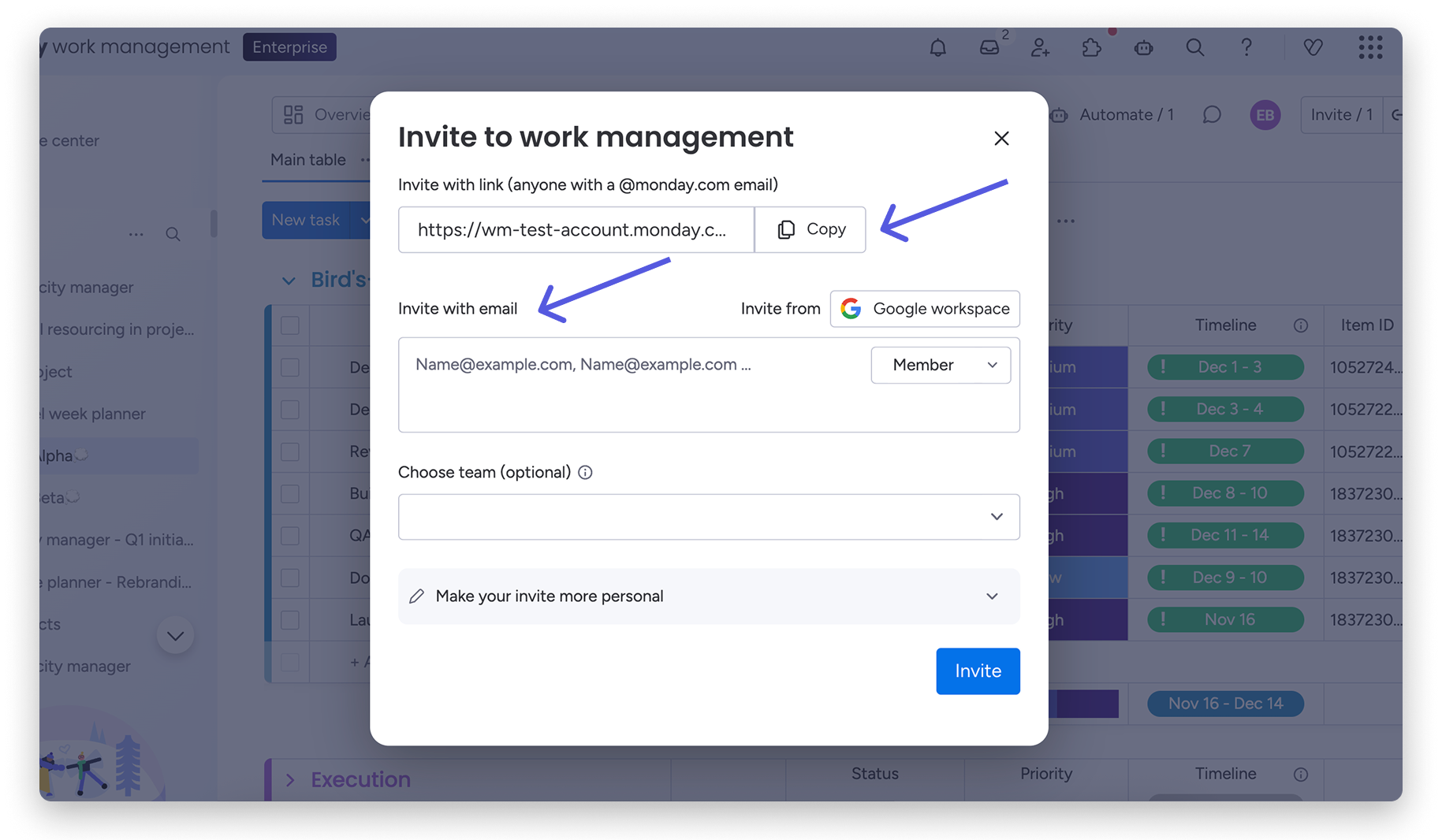Click the Dec 1 - 3 timeline pill
The image size is (1442, 840).
(1225, 367)
